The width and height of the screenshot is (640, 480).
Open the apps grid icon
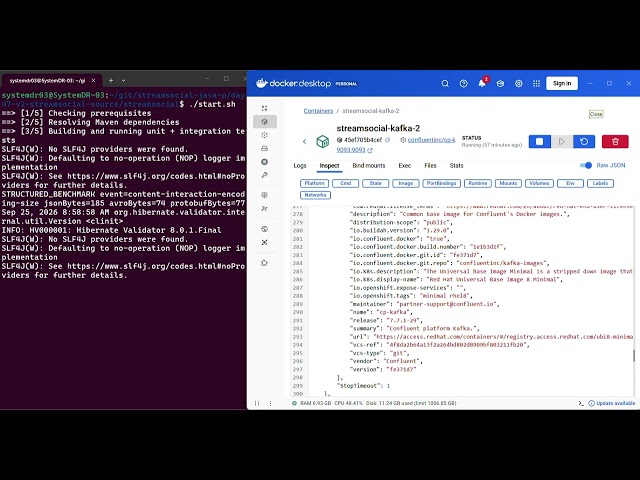point(536,84)
